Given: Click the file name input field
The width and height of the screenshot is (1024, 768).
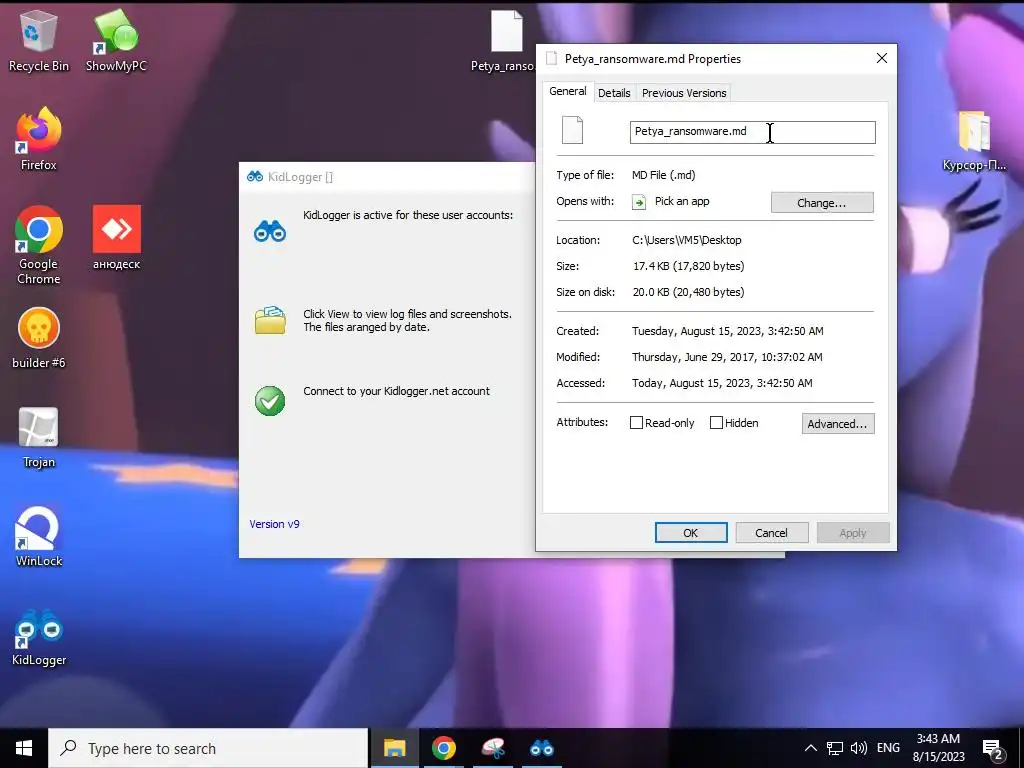Looking at the screenshot, I should (x=752, y=132).
